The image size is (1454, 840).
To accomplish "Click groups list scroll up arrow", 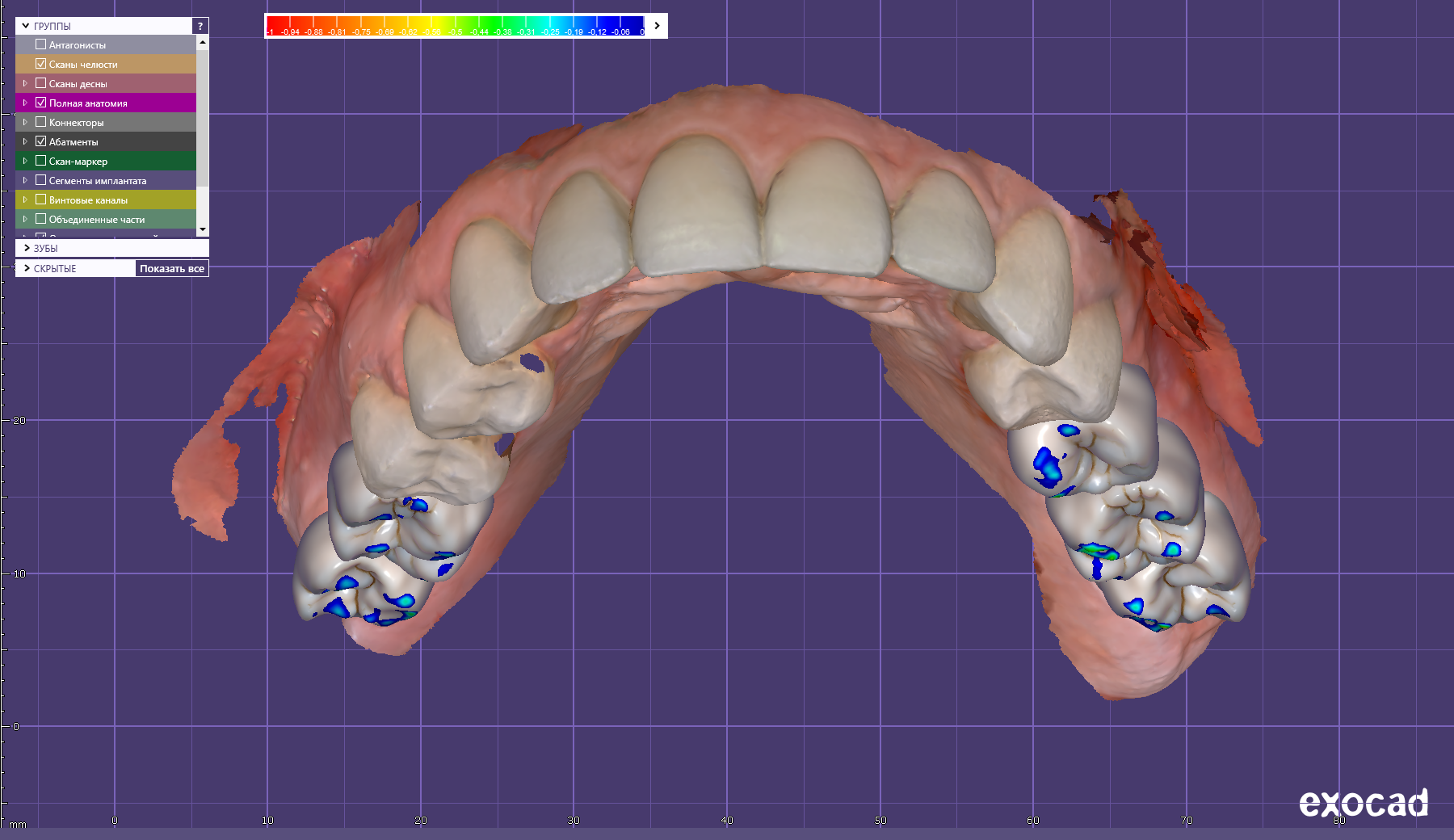I will point(203,41).
